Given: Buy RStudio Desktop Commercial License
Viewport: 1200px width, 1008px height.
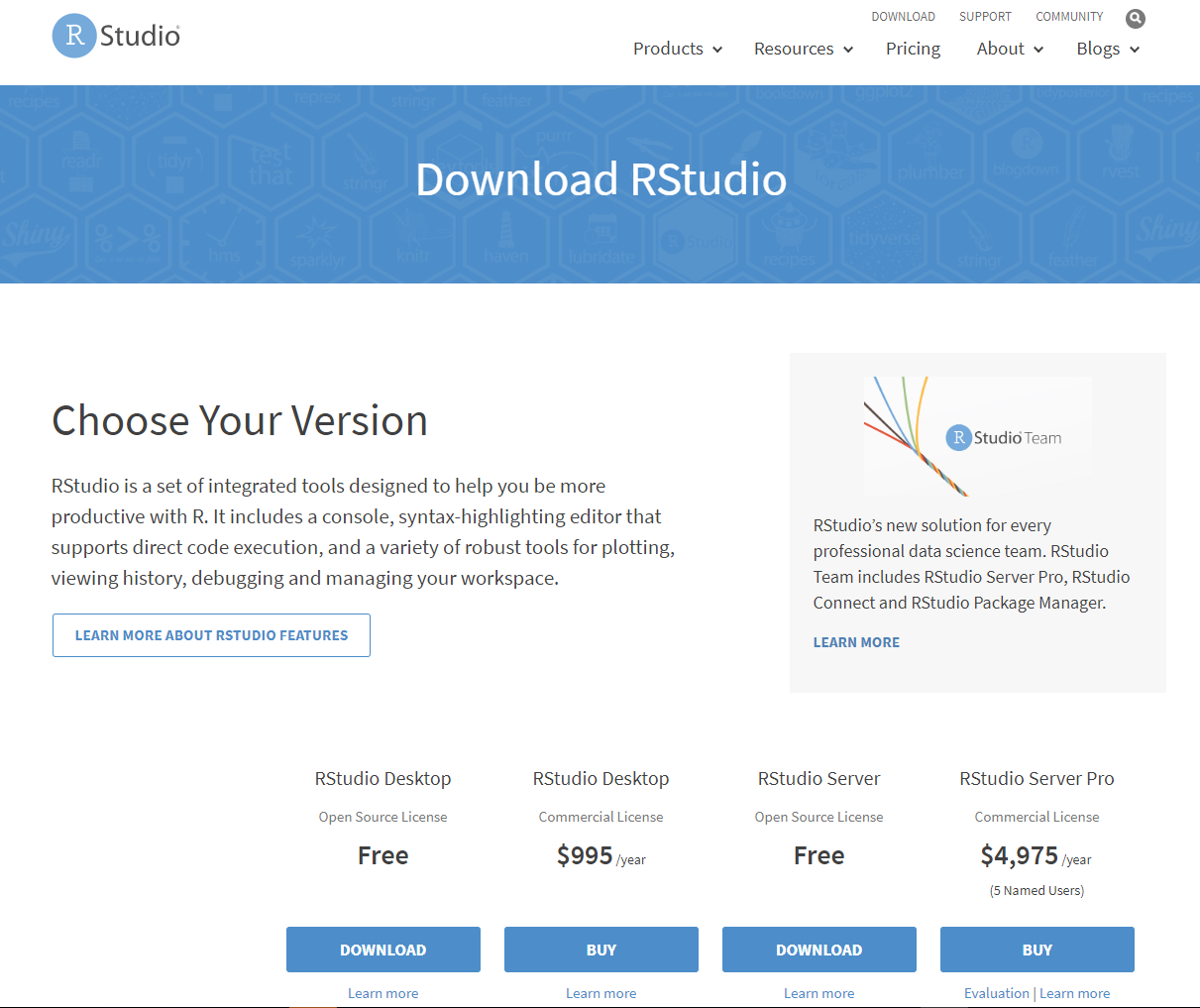Looking at the screenshot, I should coord(601,950).
